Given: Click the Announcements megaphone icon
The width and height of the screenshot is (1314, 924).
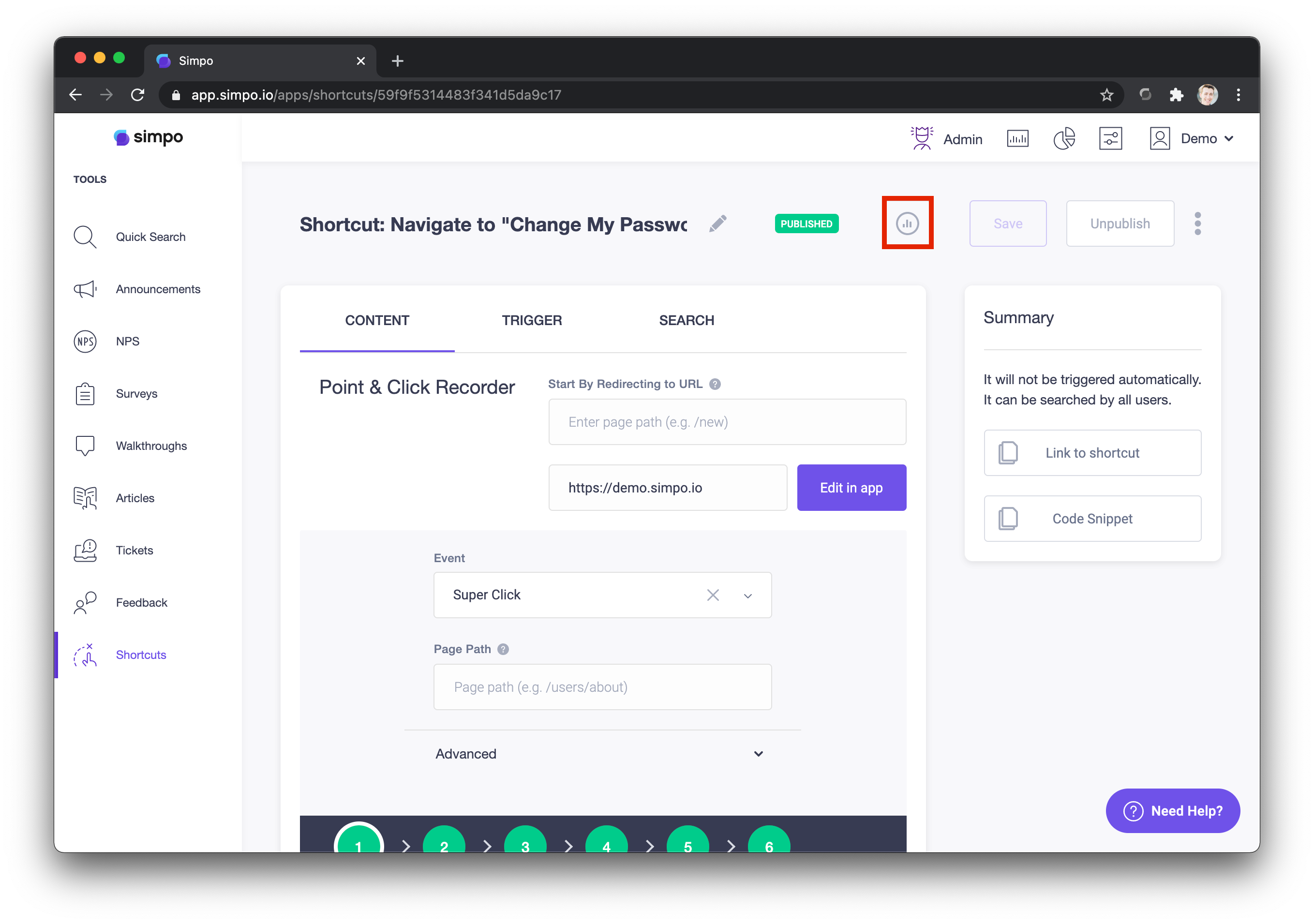Looking at the screenshot, I should [x=85, y=289].
